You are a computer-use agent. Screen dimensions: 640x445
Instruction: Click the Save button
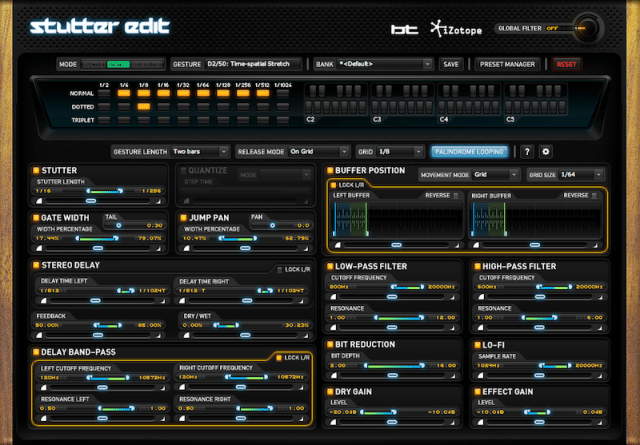(x=451, y=64)
